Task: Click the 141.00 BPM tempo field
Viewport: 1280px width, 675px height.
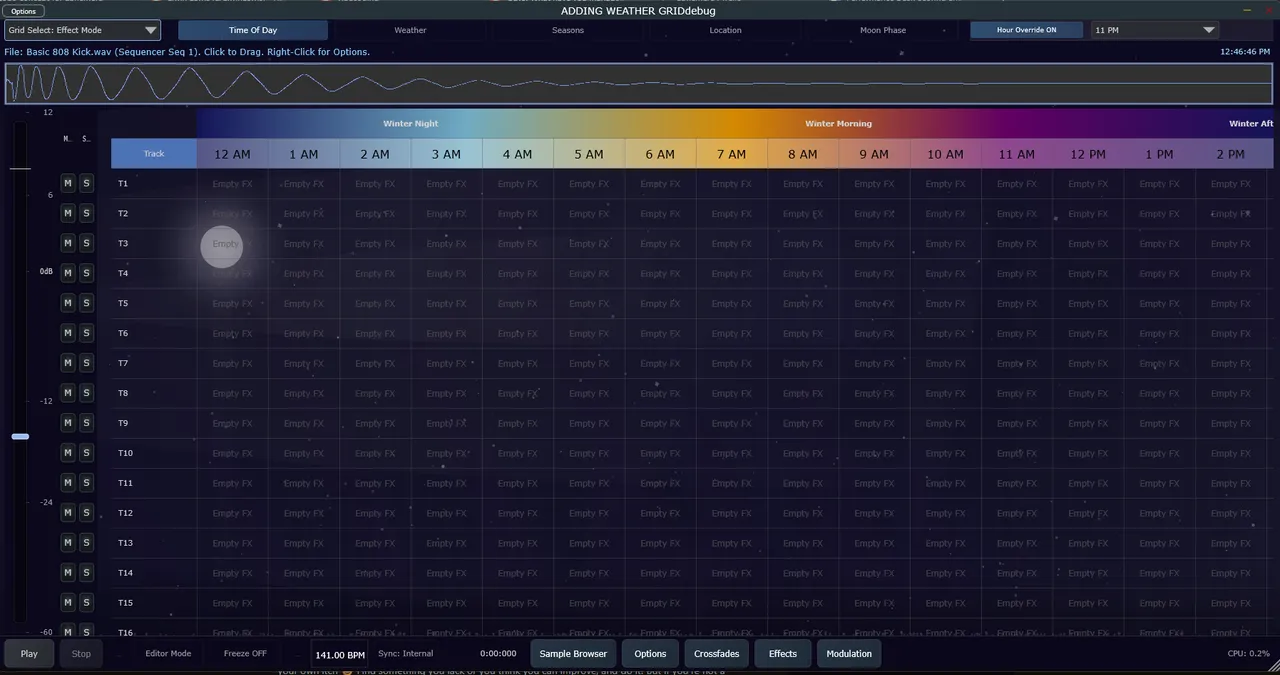Action: click(339, 655)
